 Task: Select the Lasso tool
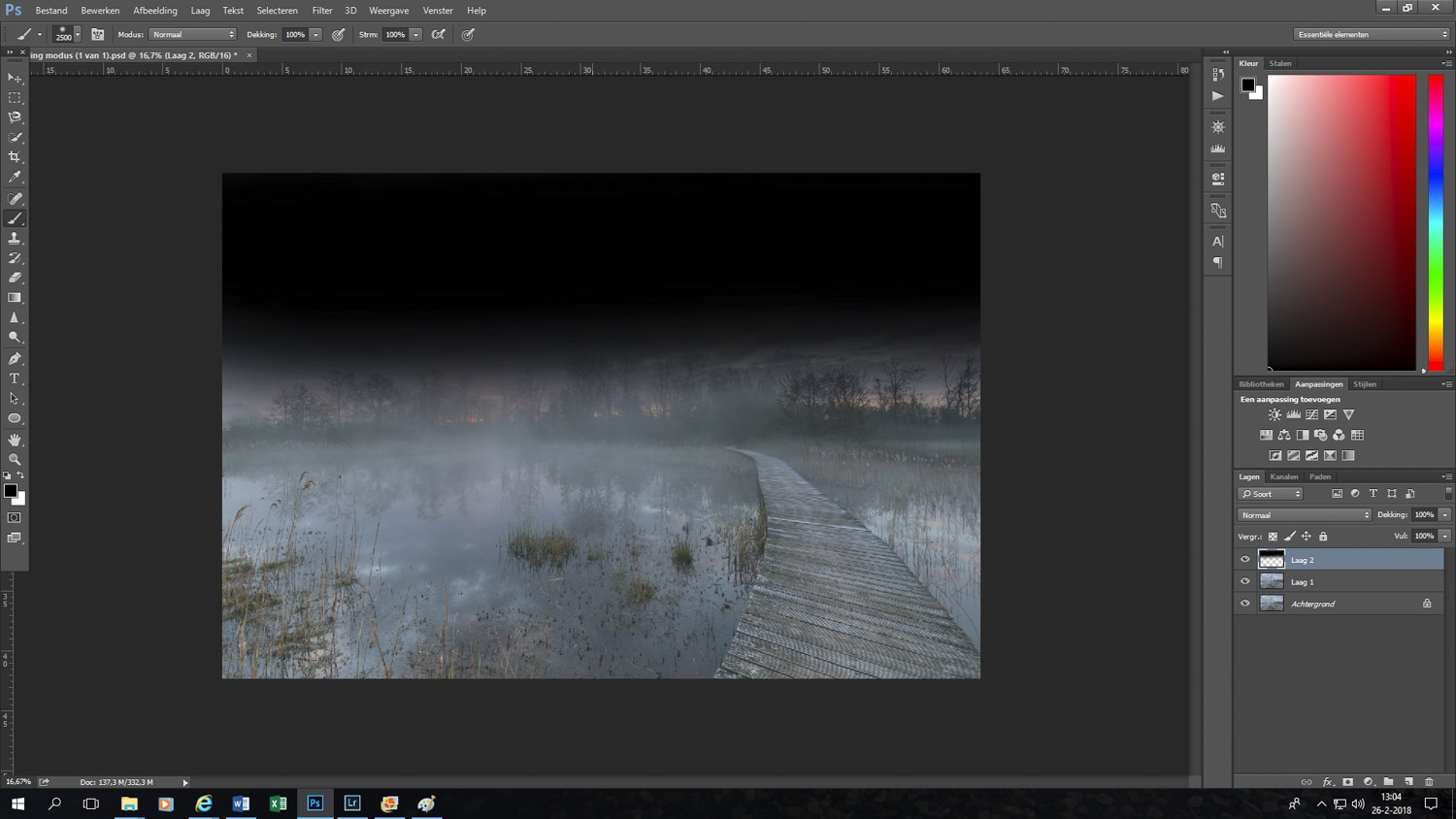tap(15, 117)
